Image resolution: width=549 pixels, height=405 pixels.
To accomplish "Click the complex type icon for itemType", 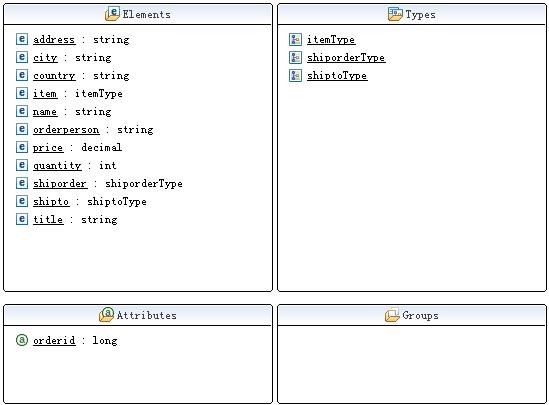I will pos(295,39).
